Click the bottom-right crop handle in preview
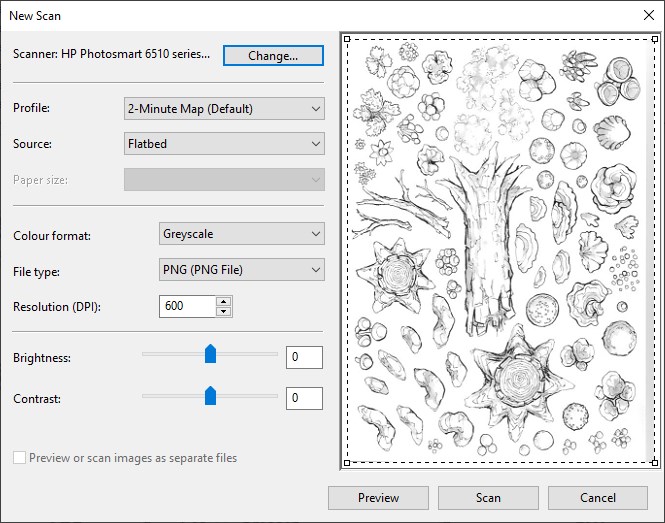665x523 pixels. coord(655,463)
